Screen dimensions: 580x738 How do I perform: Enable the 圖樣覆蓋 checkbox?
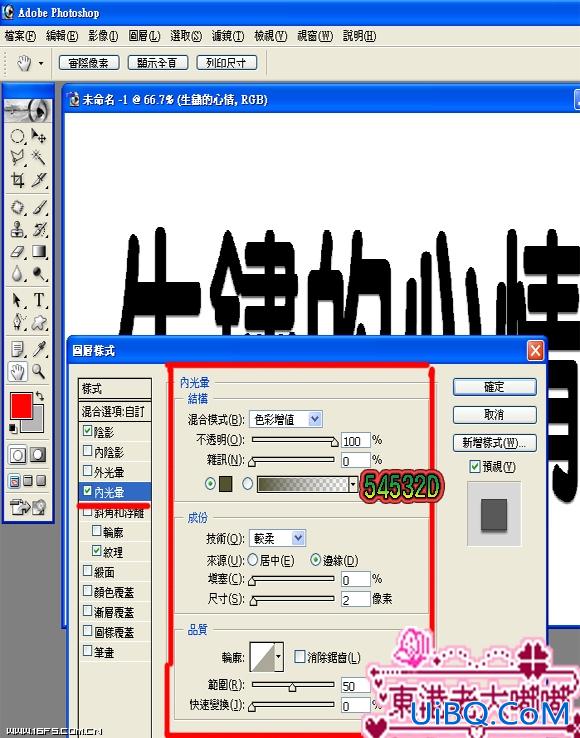coord(88,631)
